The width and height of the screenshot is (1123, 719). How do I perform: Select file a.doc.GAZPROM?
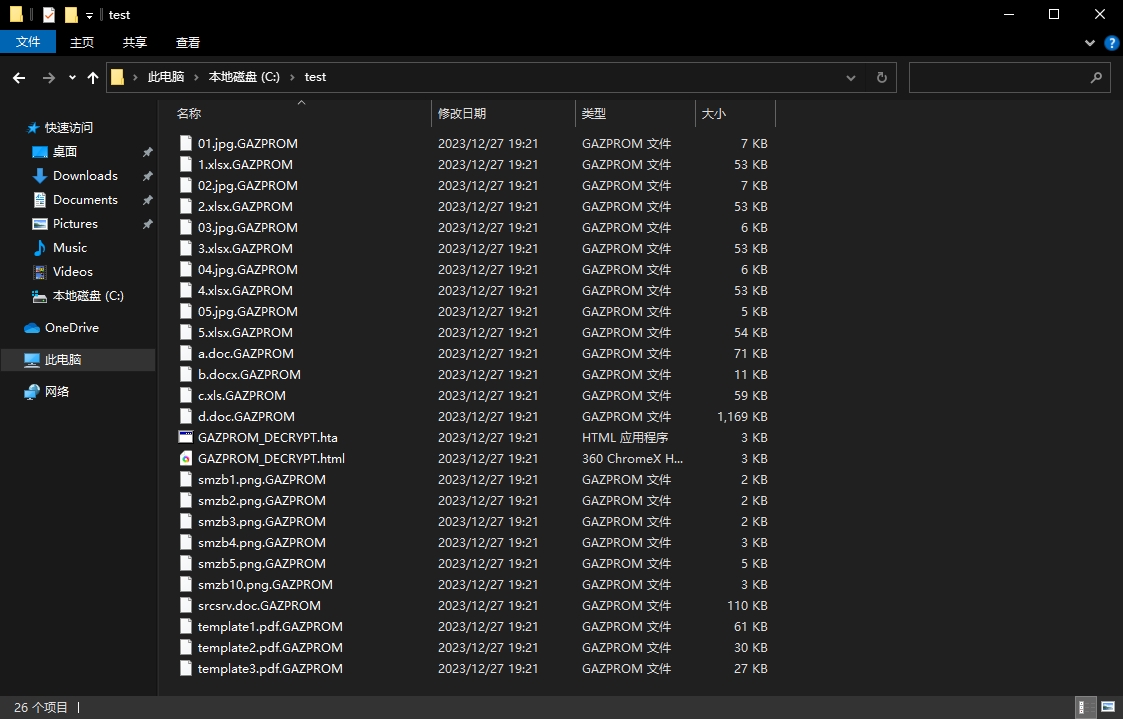[x=246, y=353]
